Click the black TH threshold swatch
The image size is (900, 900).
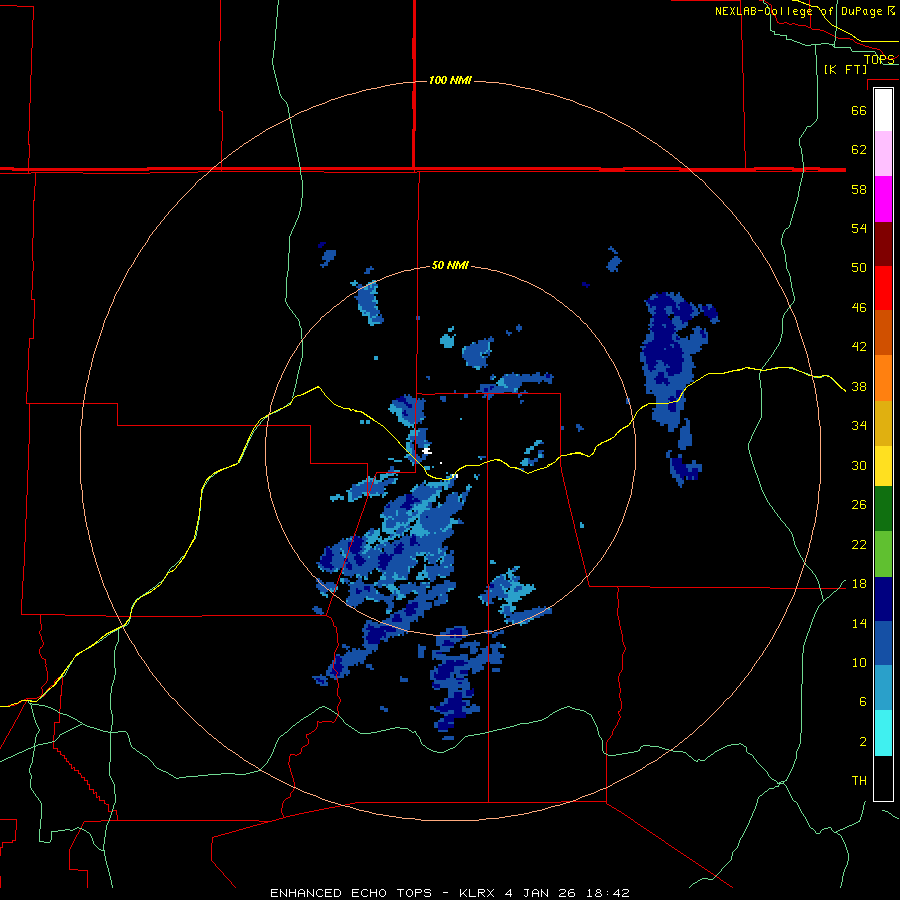point(883,778)
